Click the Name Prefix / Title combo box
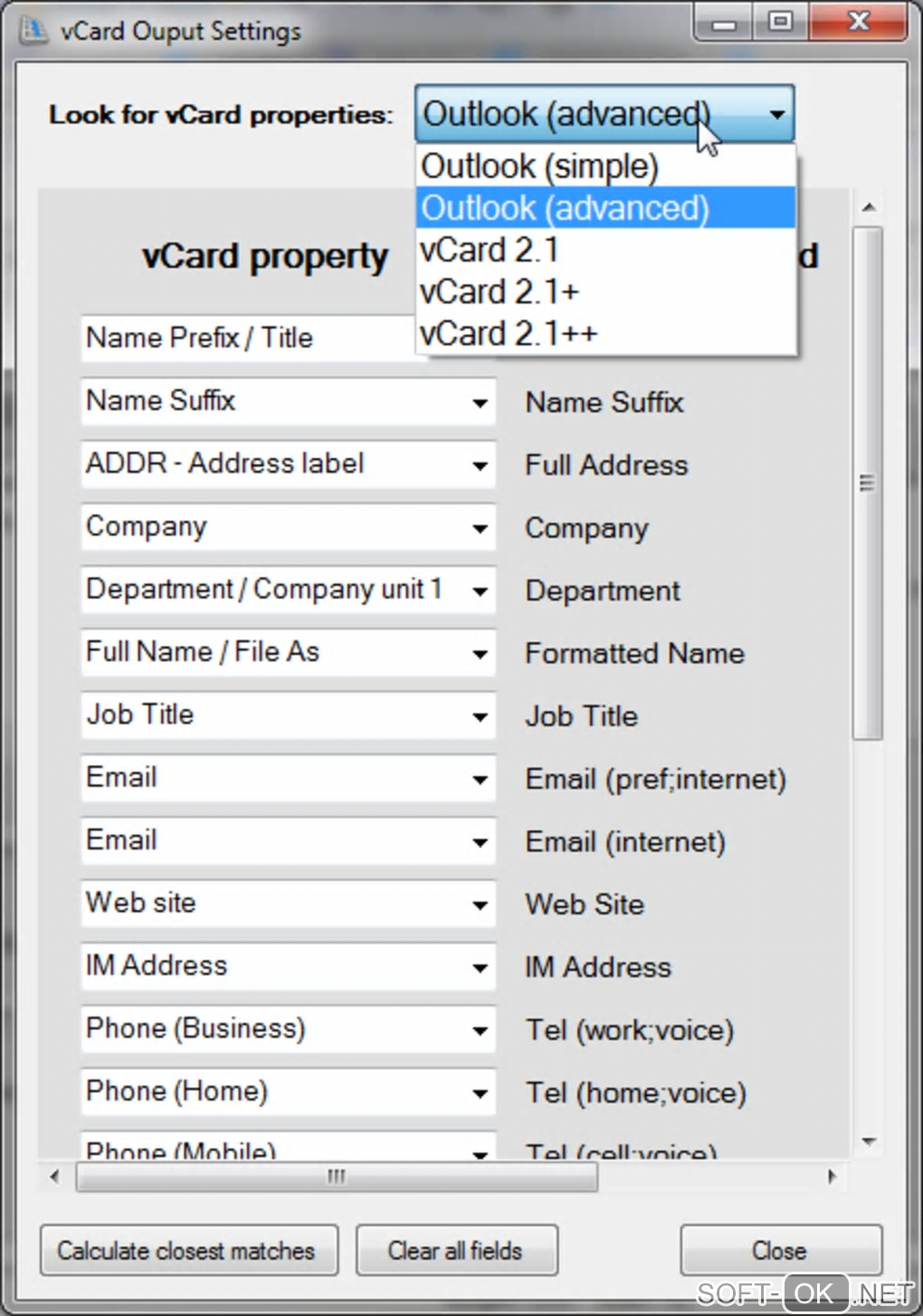 (249, 338)
